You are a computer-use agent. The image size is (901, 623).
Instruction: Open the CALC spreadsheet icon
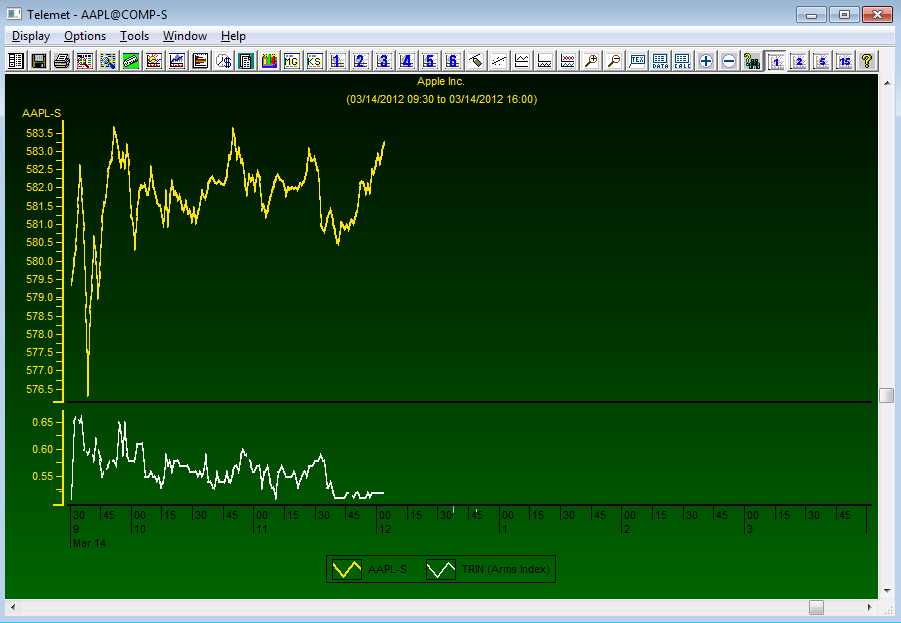(682, 60)
